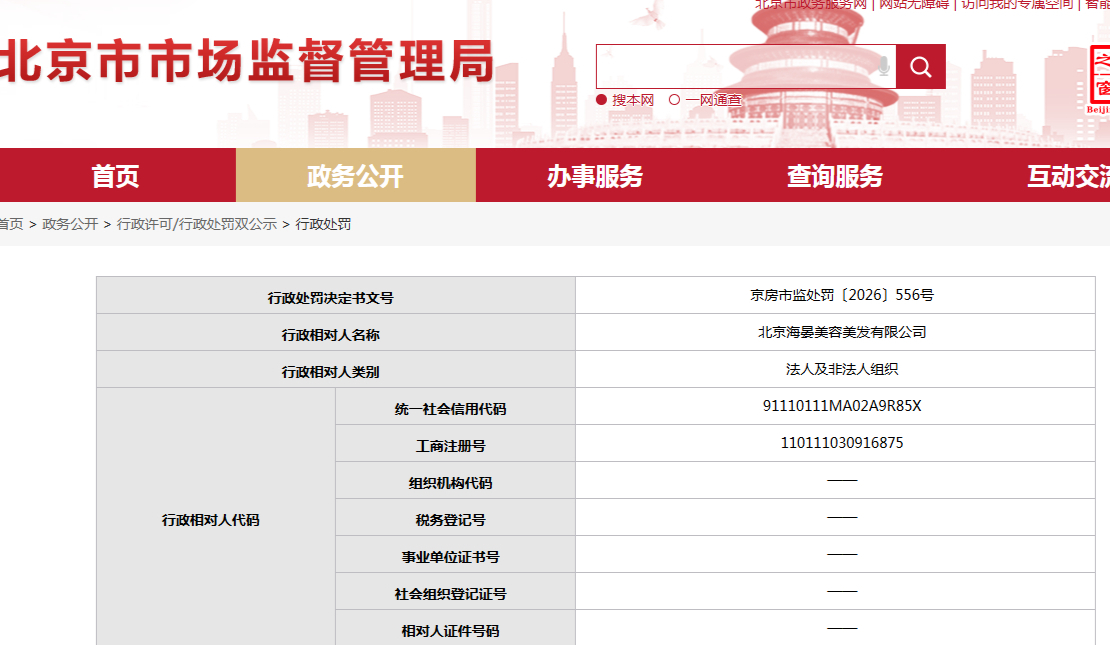Click the 组织机构代码 label cell
1110x645 pixels.
[x=455, y=481]
